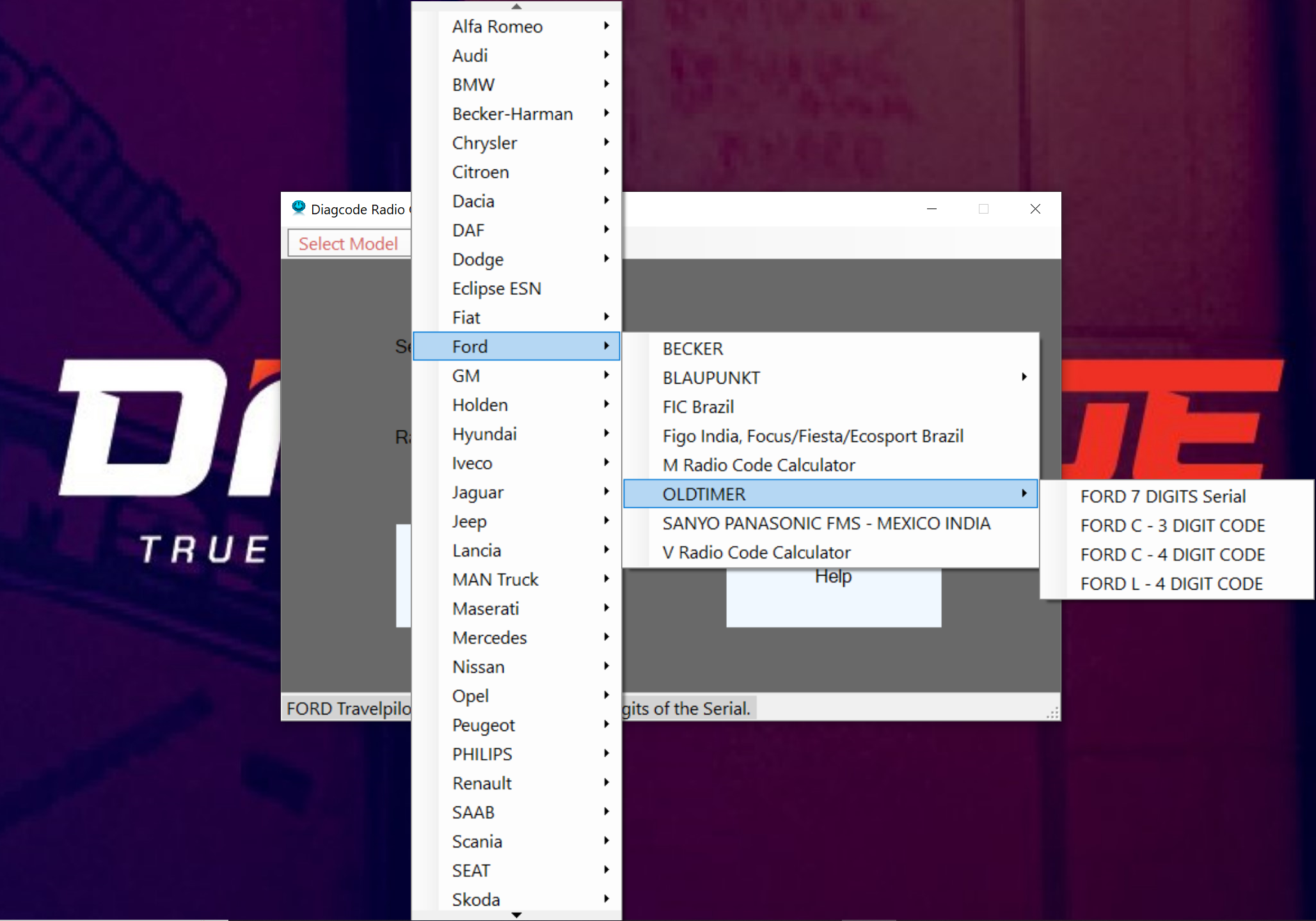Click the Help button
This screenshot has height=921, width=1316.
pyautogui.click(x=834, y=597)
